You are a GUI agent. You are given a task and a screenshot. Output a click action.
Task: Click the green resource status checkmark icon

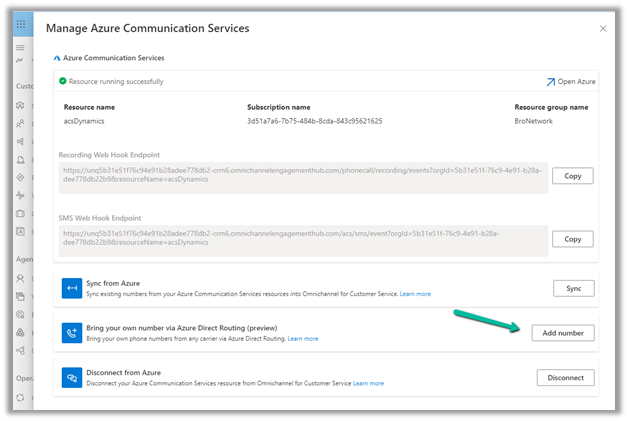click(63, 81)
